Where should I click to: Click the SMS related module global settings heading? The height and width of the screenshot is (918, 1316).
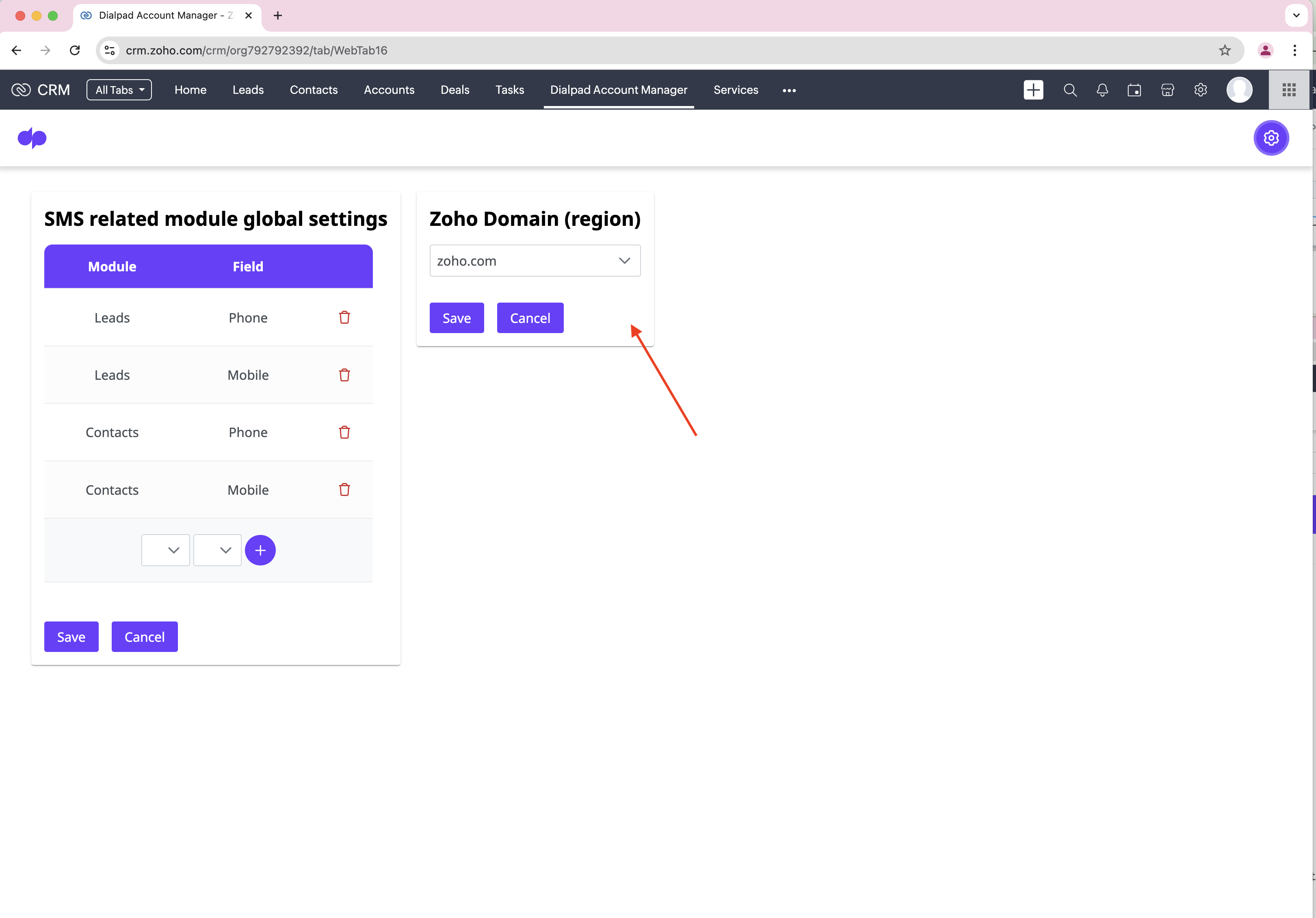(216, 219)
